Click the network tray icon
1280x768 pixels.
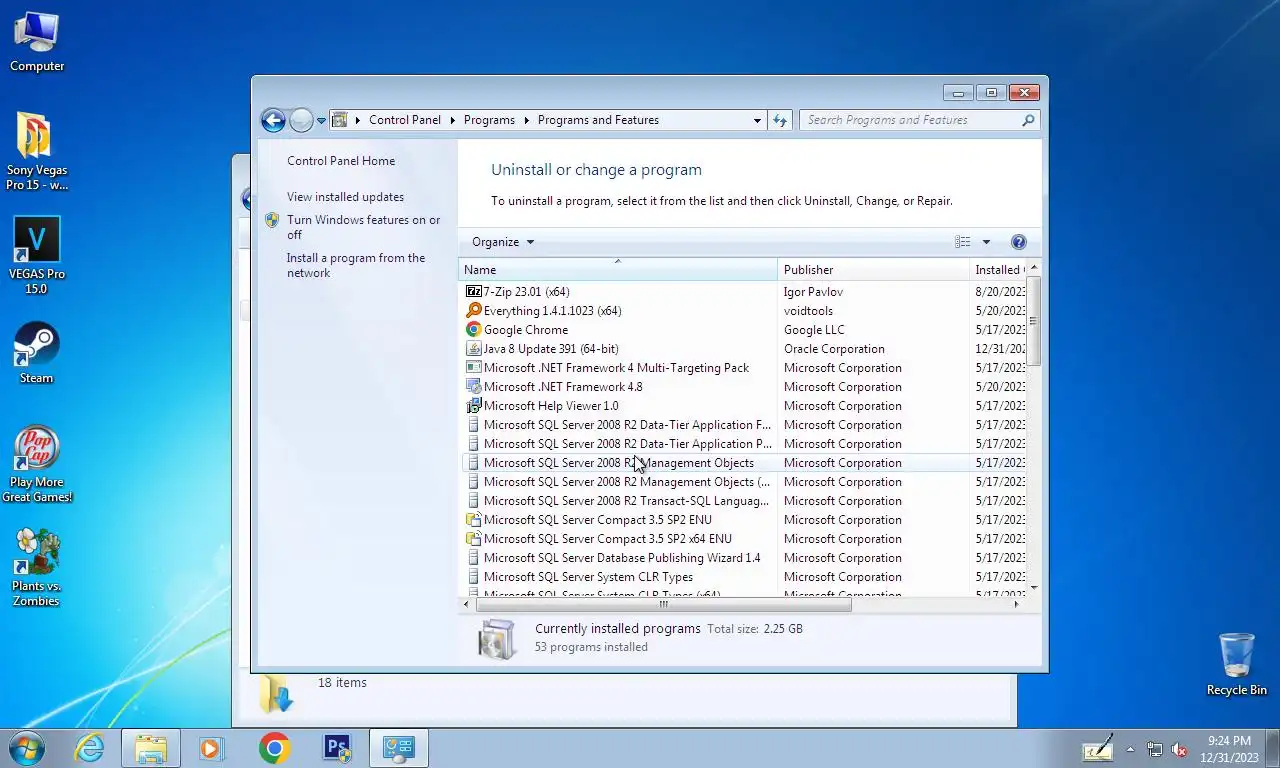[1155, 749]
